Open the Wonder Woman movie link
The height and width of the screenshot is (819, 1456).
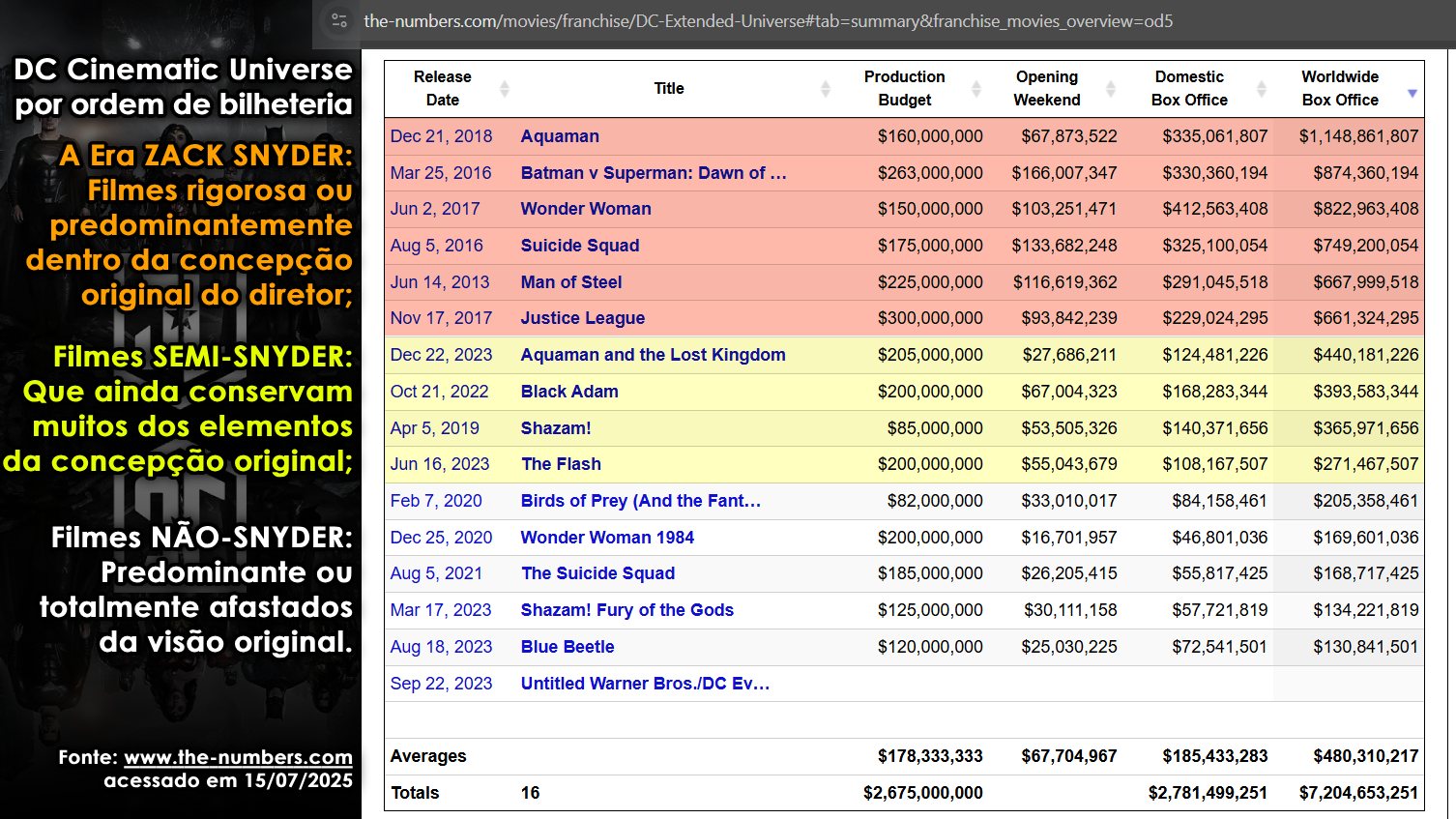point(586,209)
